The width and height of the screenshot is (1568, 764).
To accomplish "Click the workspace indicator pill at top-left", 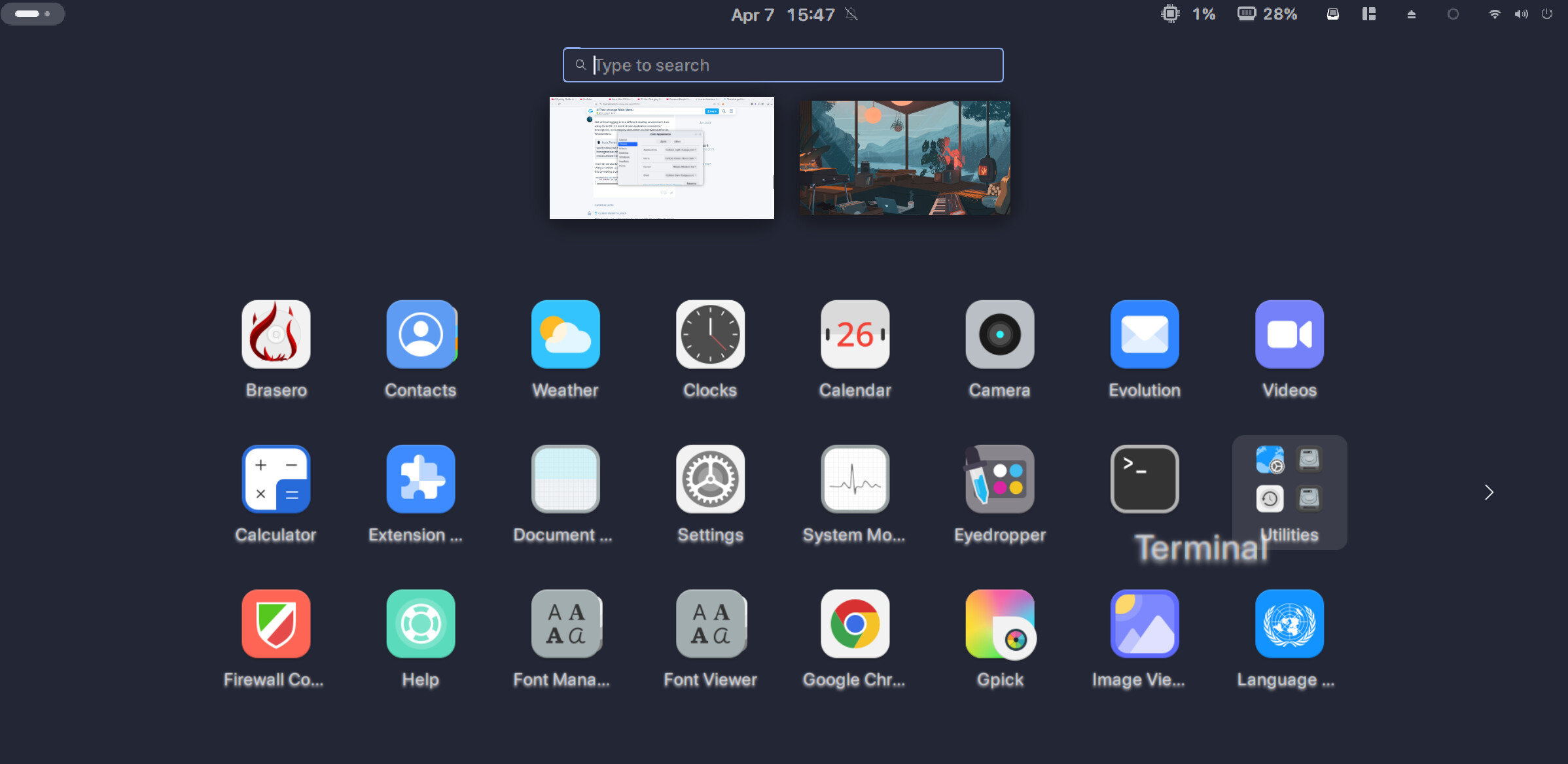I will point(33,14).
